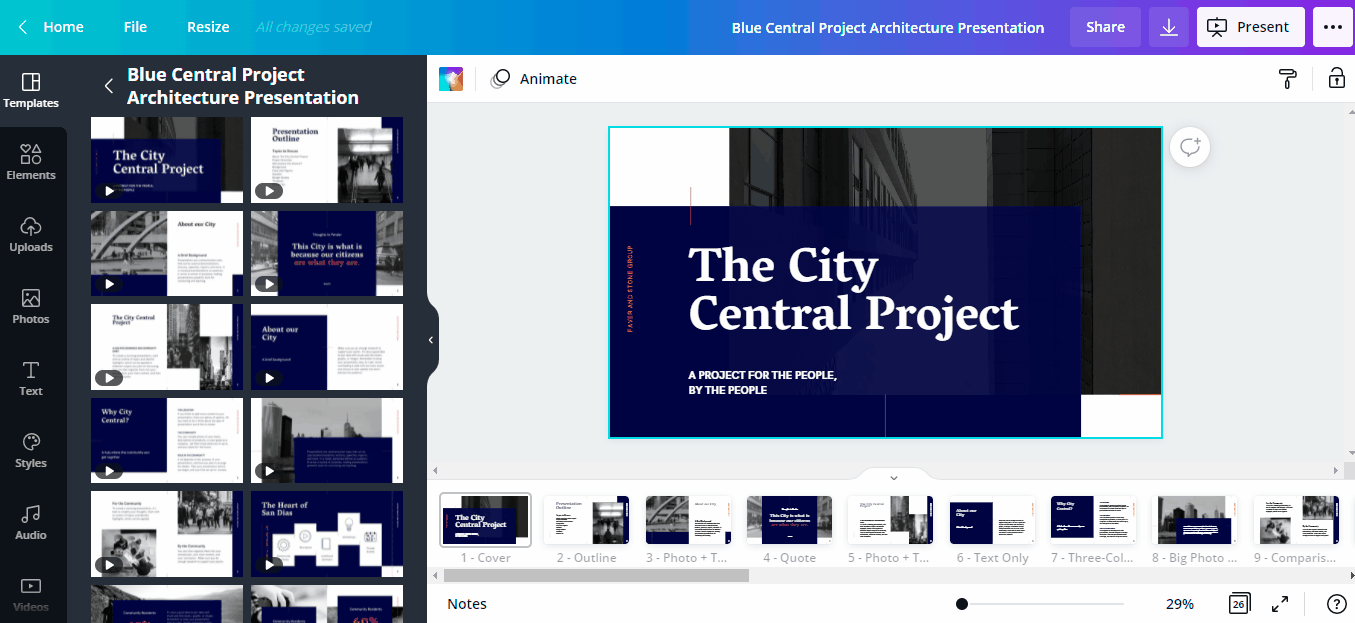1355x623 pixels.
Task: Open the Elements panel in the sidebar
Action: pos(31,161)
